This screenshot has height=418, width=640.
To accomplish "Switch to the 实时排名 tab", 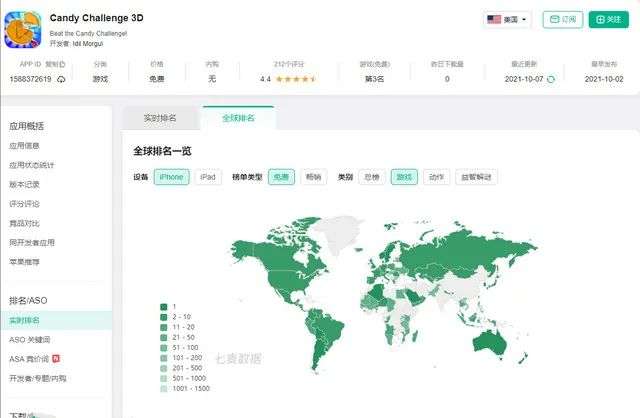I will click(x=160, y=118).
